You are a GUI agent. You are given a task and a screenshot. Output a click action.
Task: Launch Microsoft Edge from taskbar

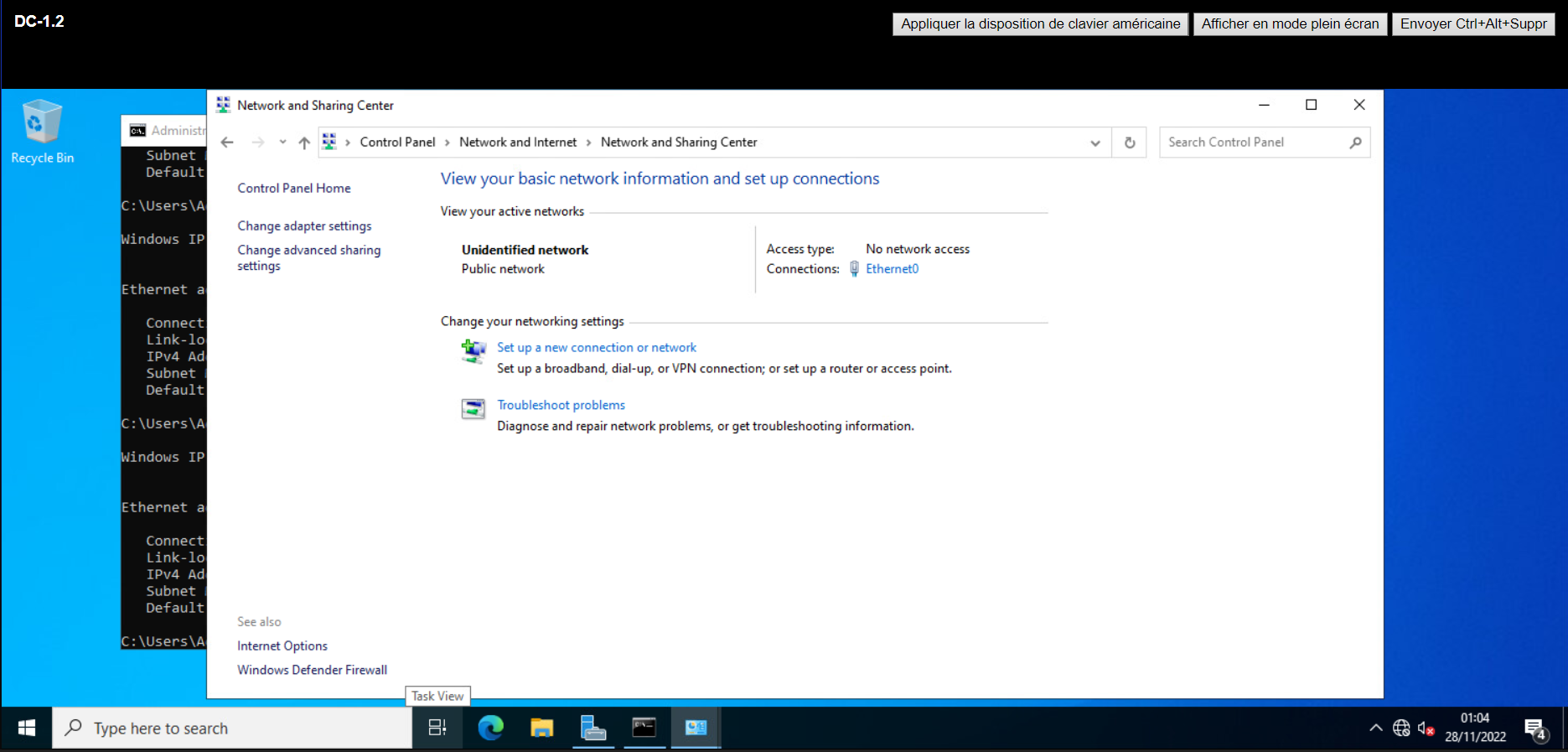click(491, 728)
